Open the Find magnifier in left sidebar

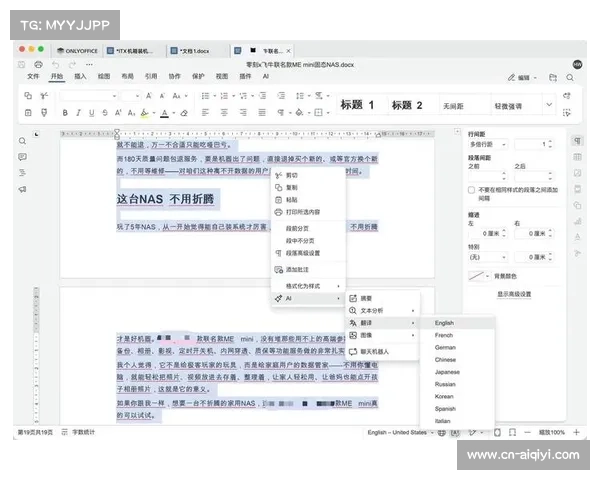click(x=23, y=141)
